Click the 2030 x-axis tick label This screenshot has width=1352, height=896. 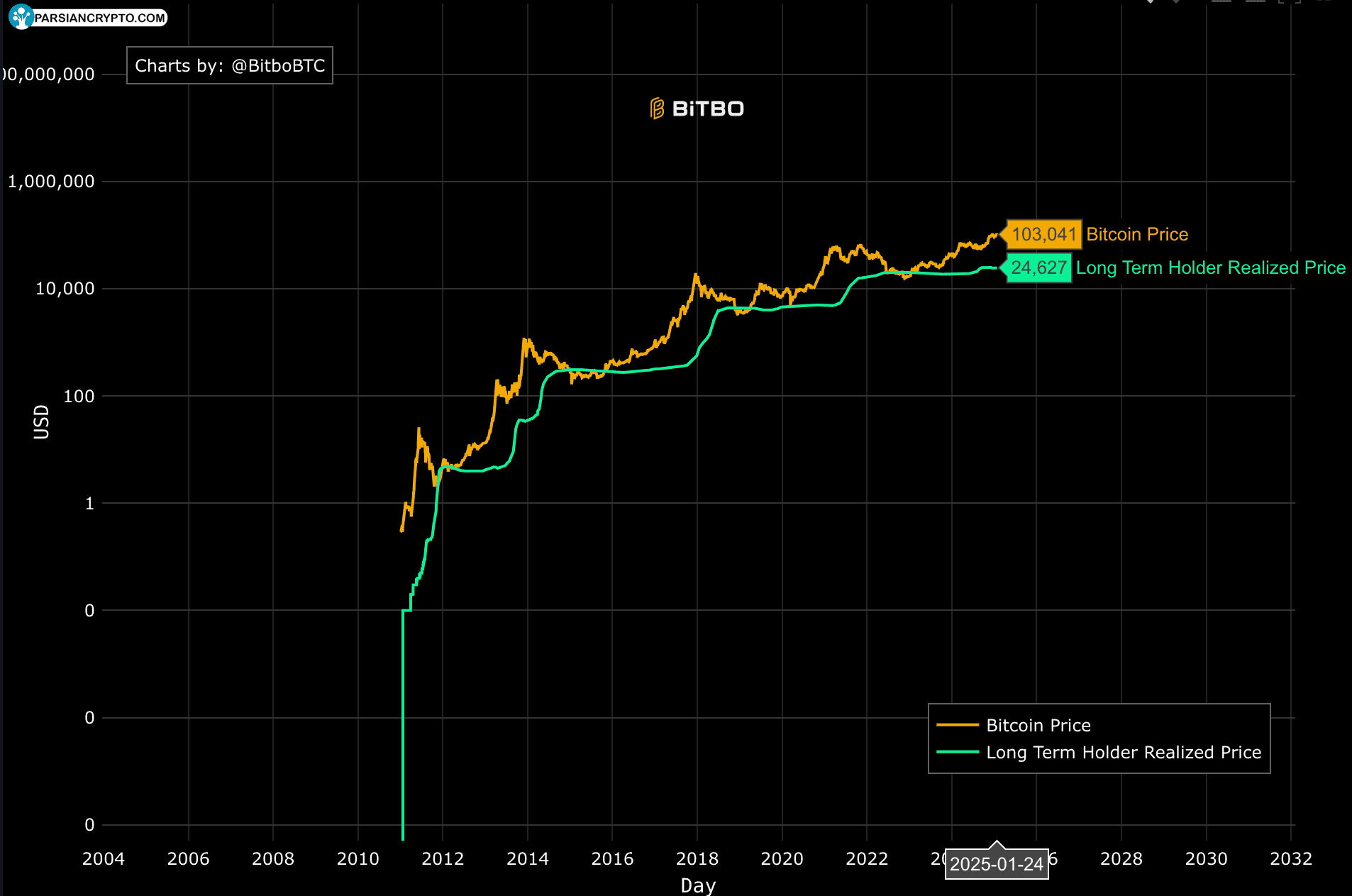pyautogui.click(x=1207, y=858)
